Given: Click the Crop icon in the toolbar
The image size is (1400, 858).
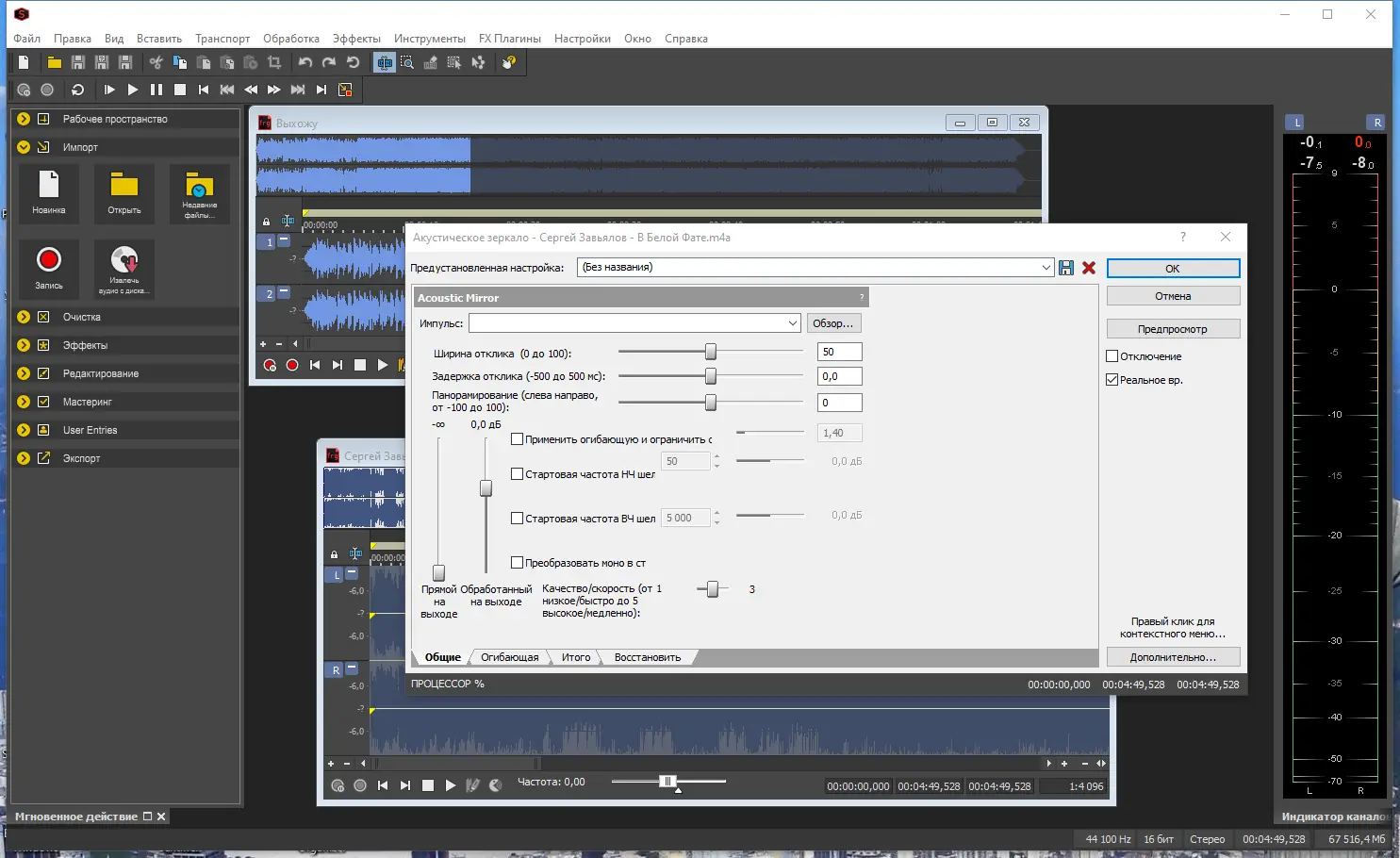Looking at the screenshot, I should (x=274, y=62).
